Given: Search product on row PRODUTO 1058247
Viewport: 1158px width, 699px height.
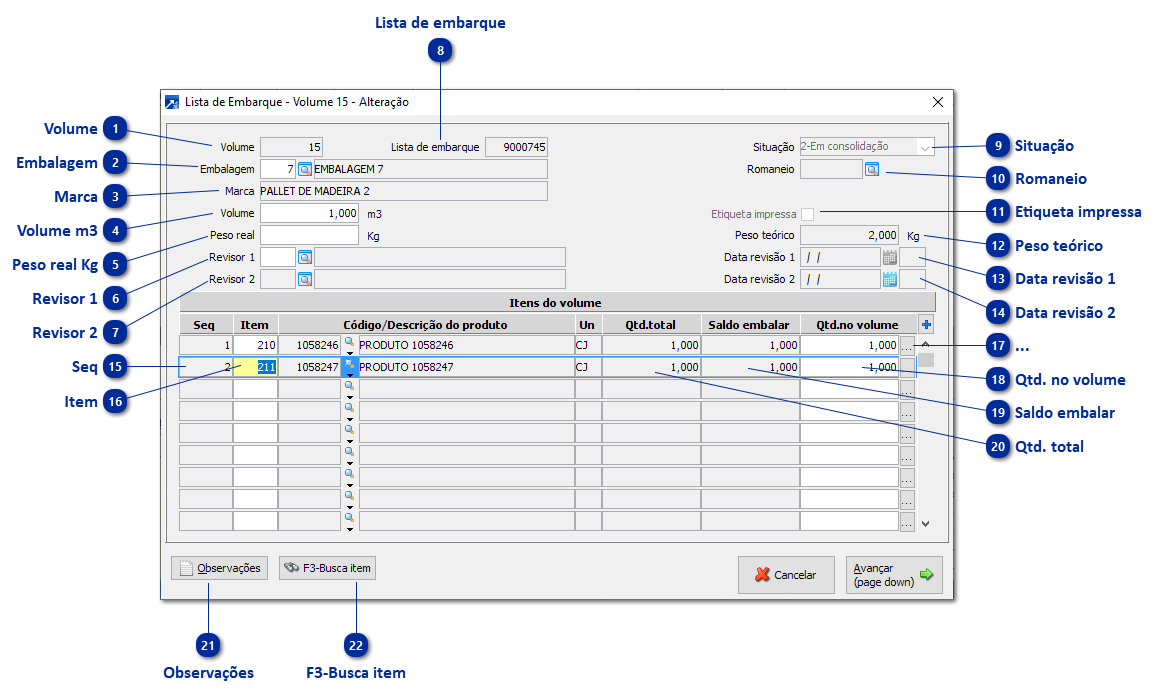Looking at the screenshot, I should coord(349,367).
